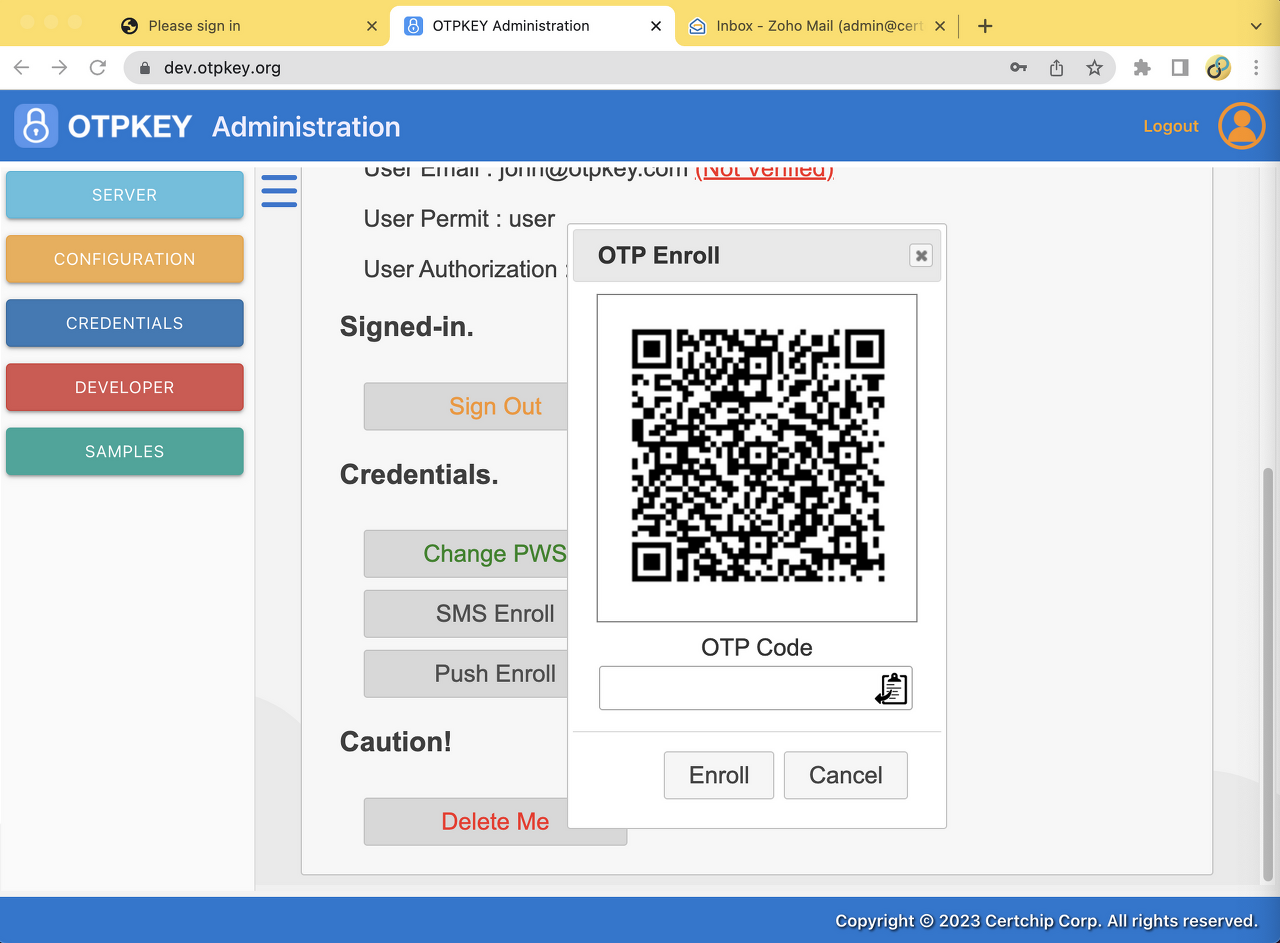Click the Sign Out button
Viewport: 1280px width, 943px height.
pos(466,406)
